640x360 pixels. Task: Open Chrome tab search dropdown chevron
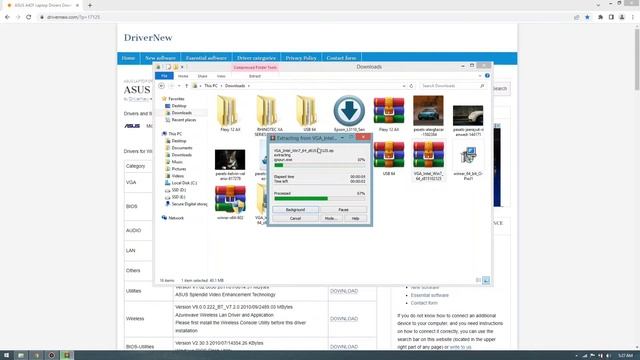(x=598, y=5)
